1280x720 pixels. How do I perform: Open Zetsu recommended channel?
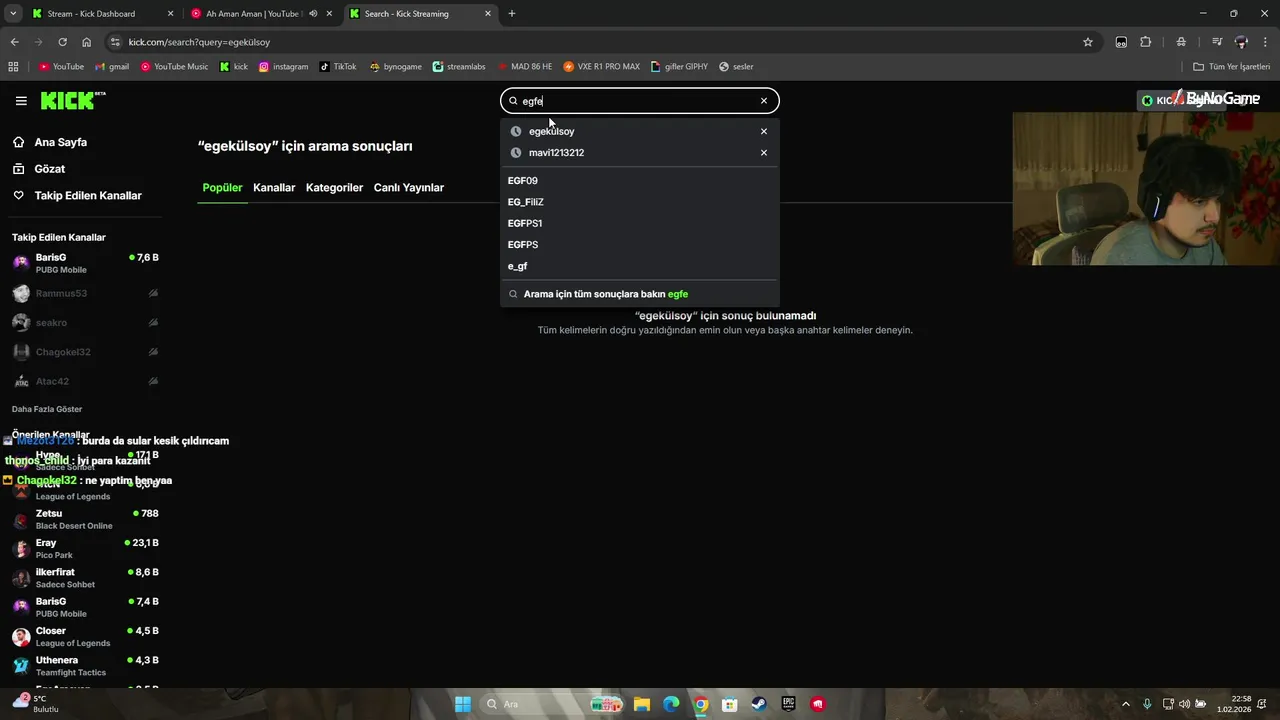point(85,520)
